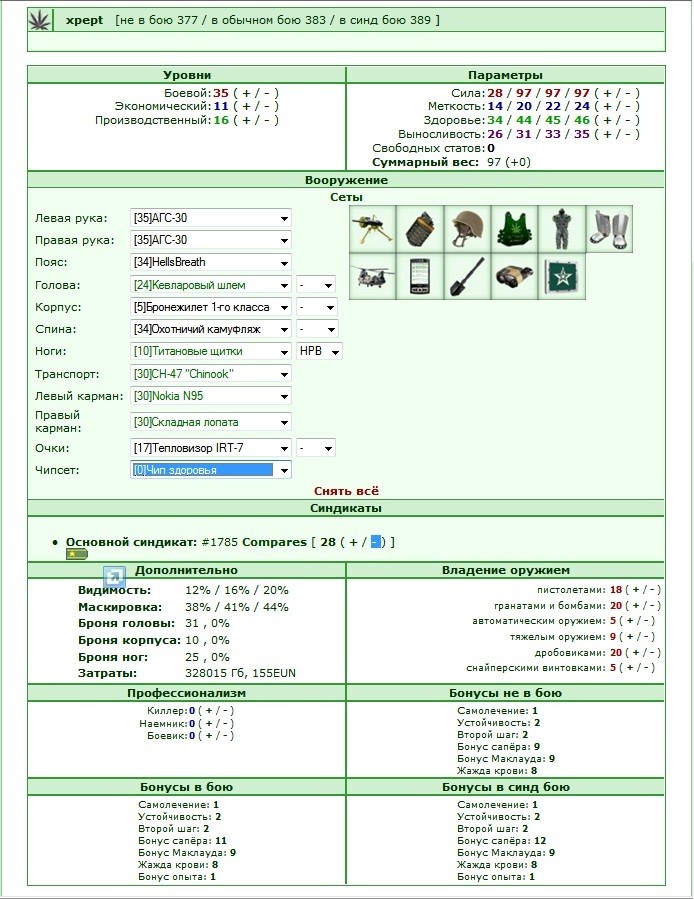Image resolution: width=694 pixels, height=899 pixels.
Task: Click the Суммарный вес value 97 (+0)
Action: click(509, 162)
